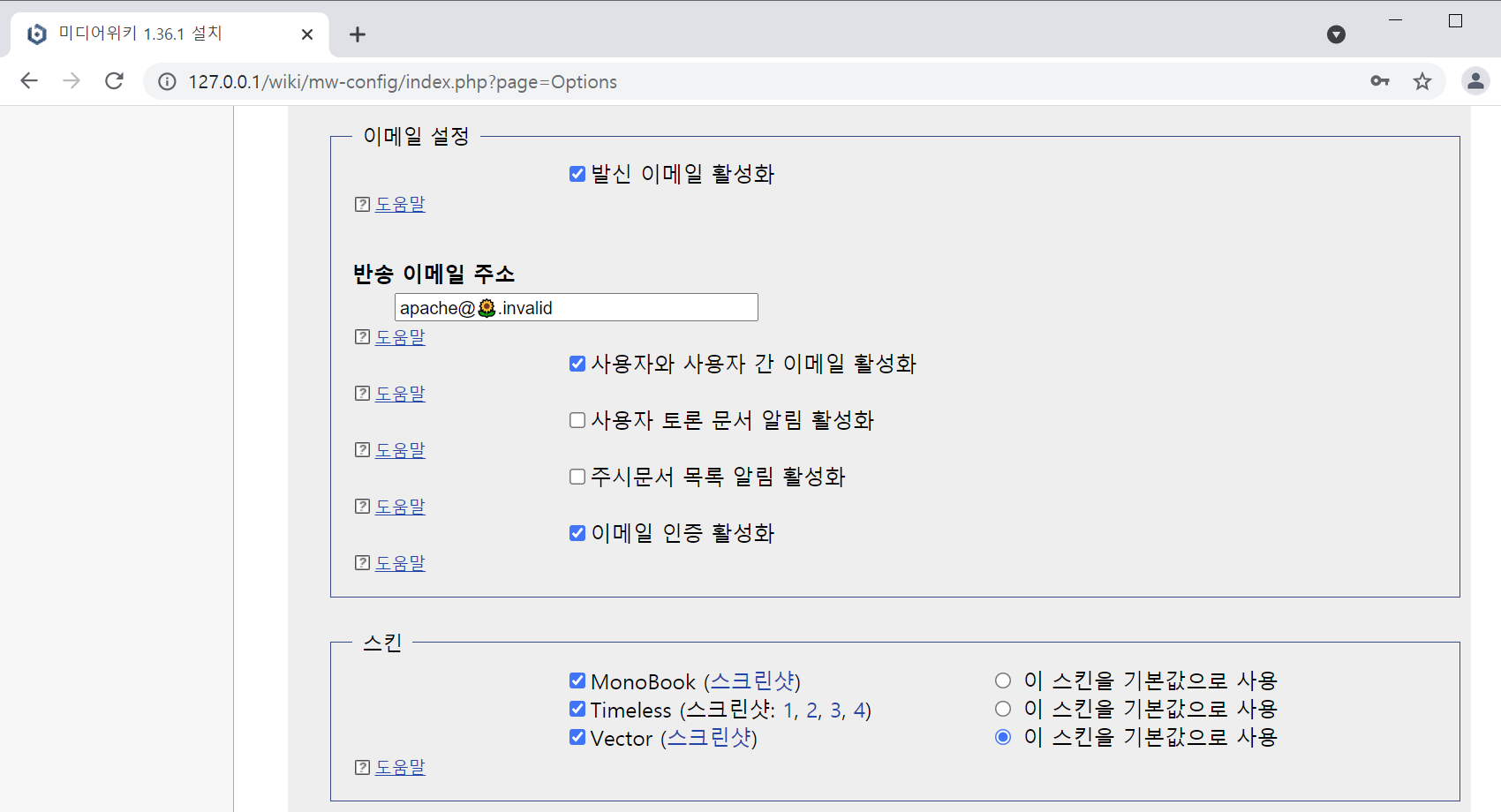Open Vector 스크린샷 link
This screenshot has height=812, width=1501.
709,738
